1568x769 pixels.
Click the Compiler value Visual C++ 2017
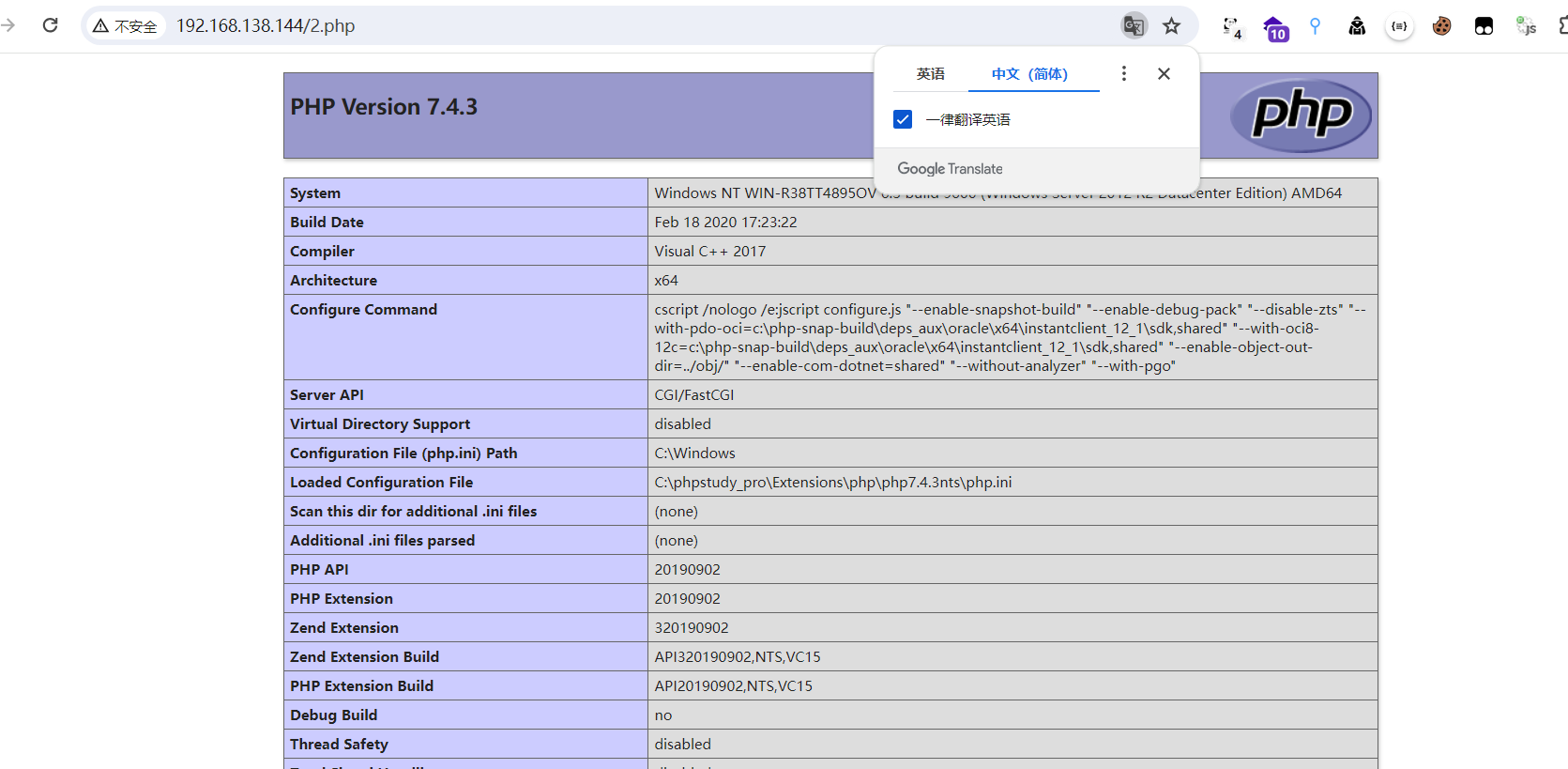pyautogui.click(x=710, y=252)
